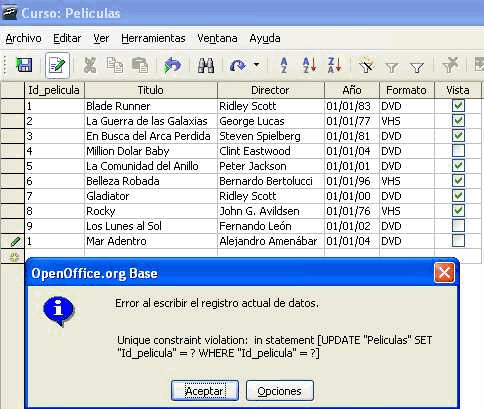Check Vista for Los Lunes al Sol
Viewport: 484px width, 409px height.
pyautogui.click(x=458, y=225)
